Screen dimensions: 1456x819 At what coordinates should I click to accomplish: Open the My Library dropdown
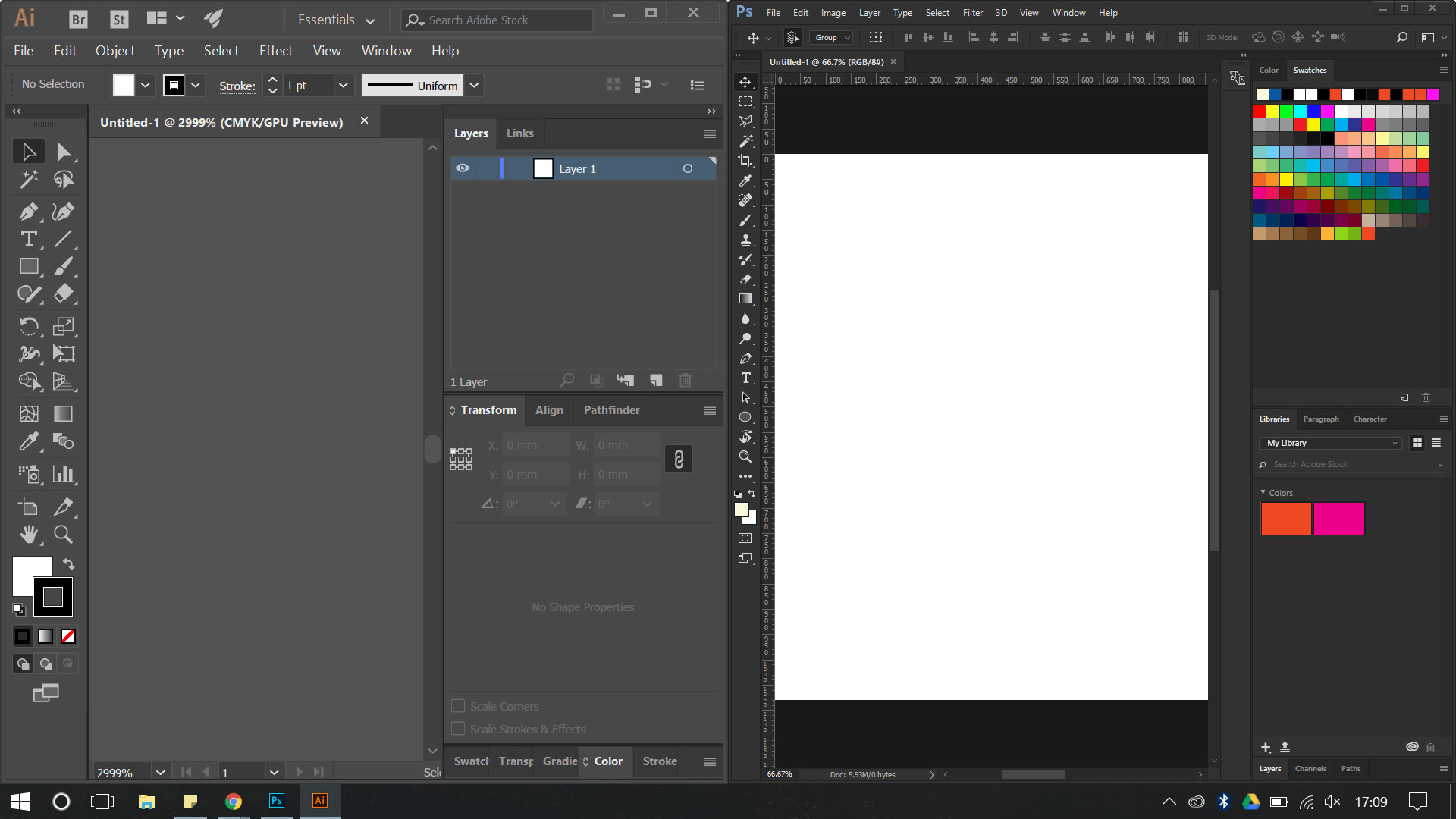(x=1332, y=443)
